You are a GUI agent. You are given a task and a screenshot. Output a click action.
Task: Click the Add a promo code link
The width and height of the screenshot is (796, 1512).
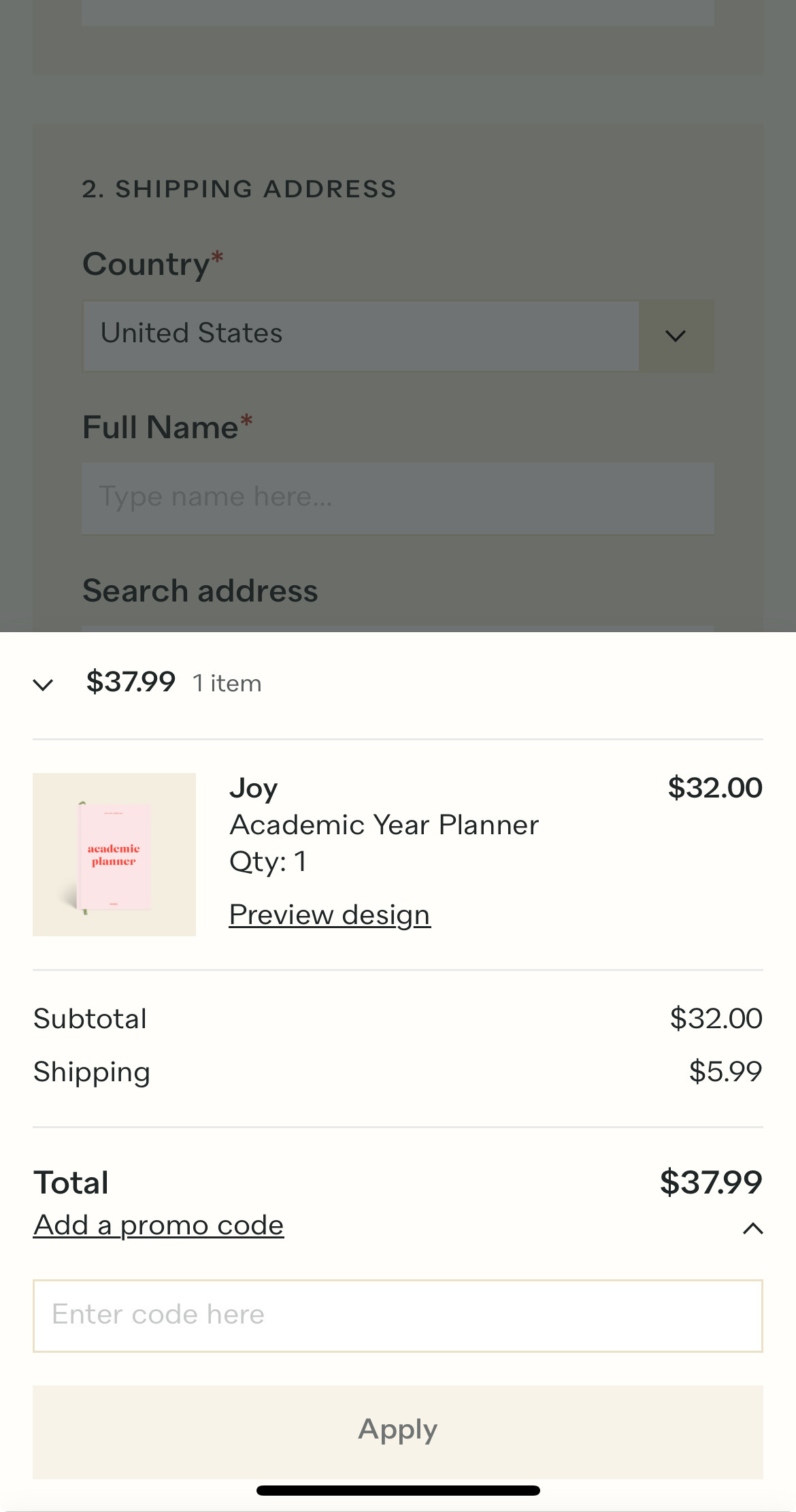(159, 1225)
